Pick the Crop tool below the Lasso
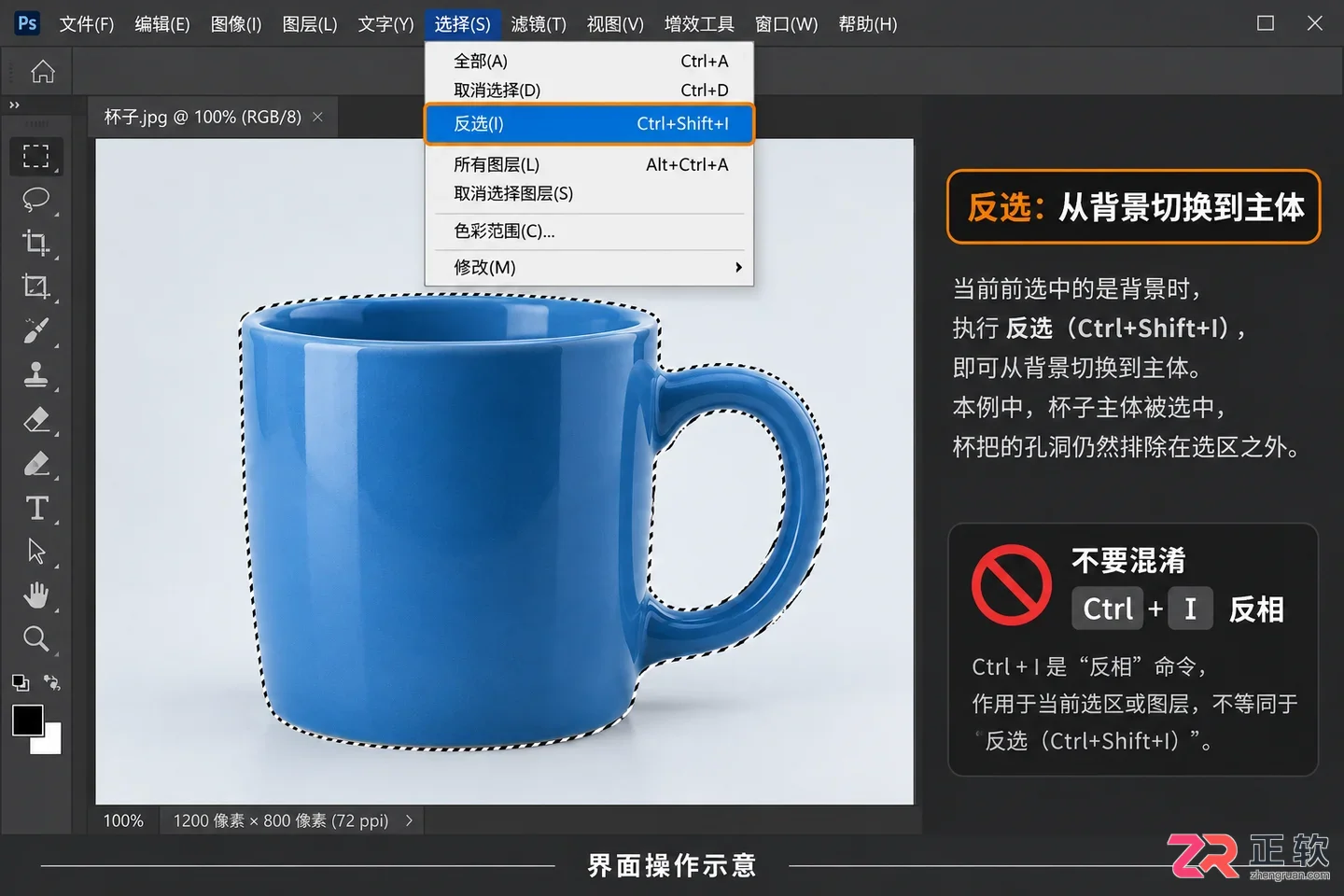The height and width of the screenshot is (896, 1344). [x=36, y=243]
